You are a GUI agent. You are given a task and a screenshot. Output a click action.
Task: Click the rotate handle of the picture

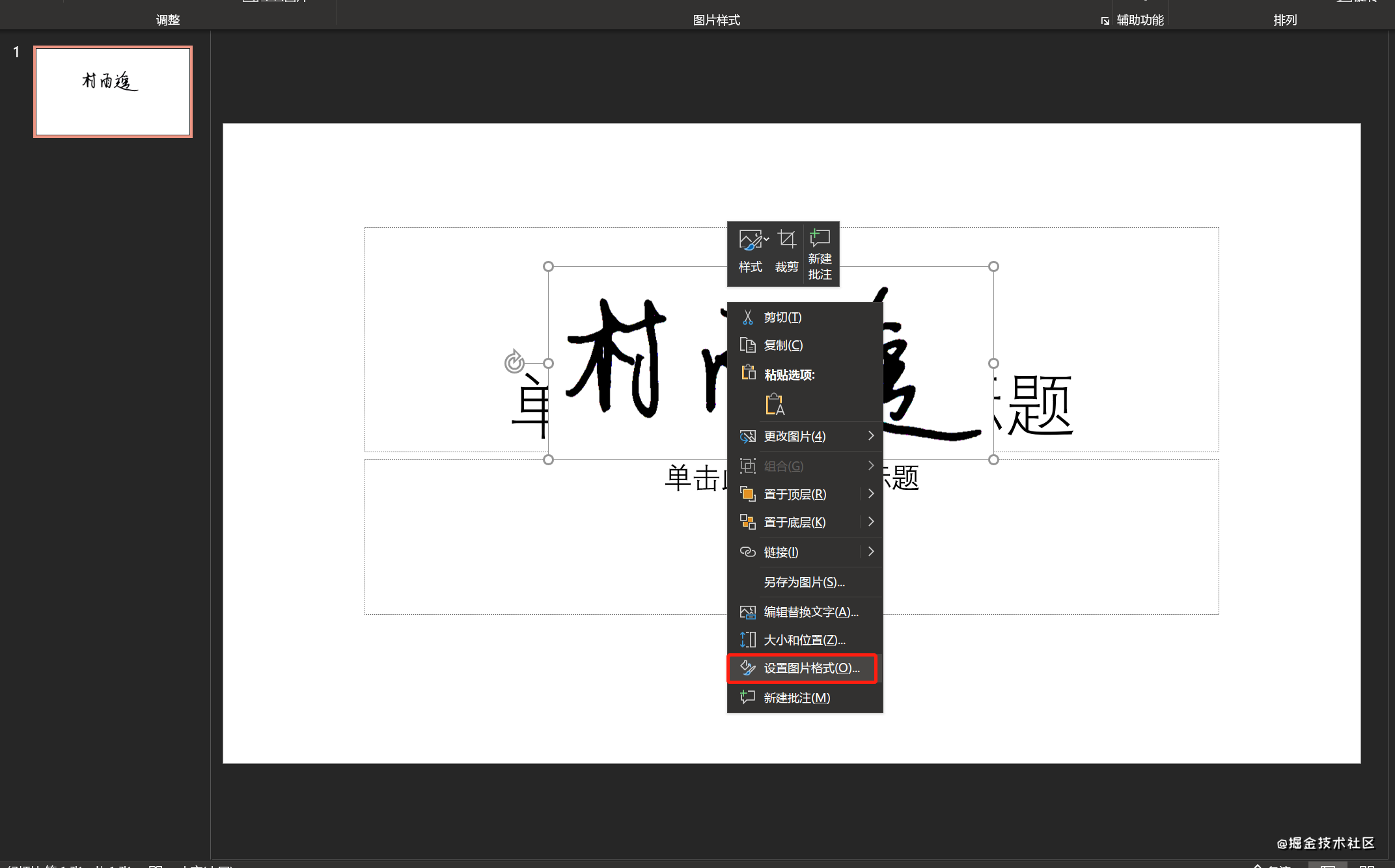(514, 362)
